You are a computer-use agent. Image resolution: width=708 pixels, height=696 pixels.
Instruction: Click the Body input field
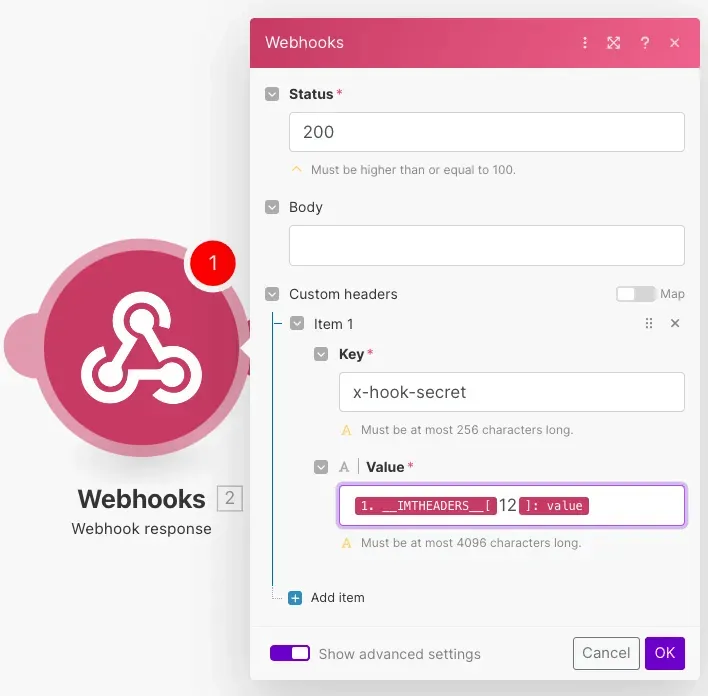tap(487, 245)
